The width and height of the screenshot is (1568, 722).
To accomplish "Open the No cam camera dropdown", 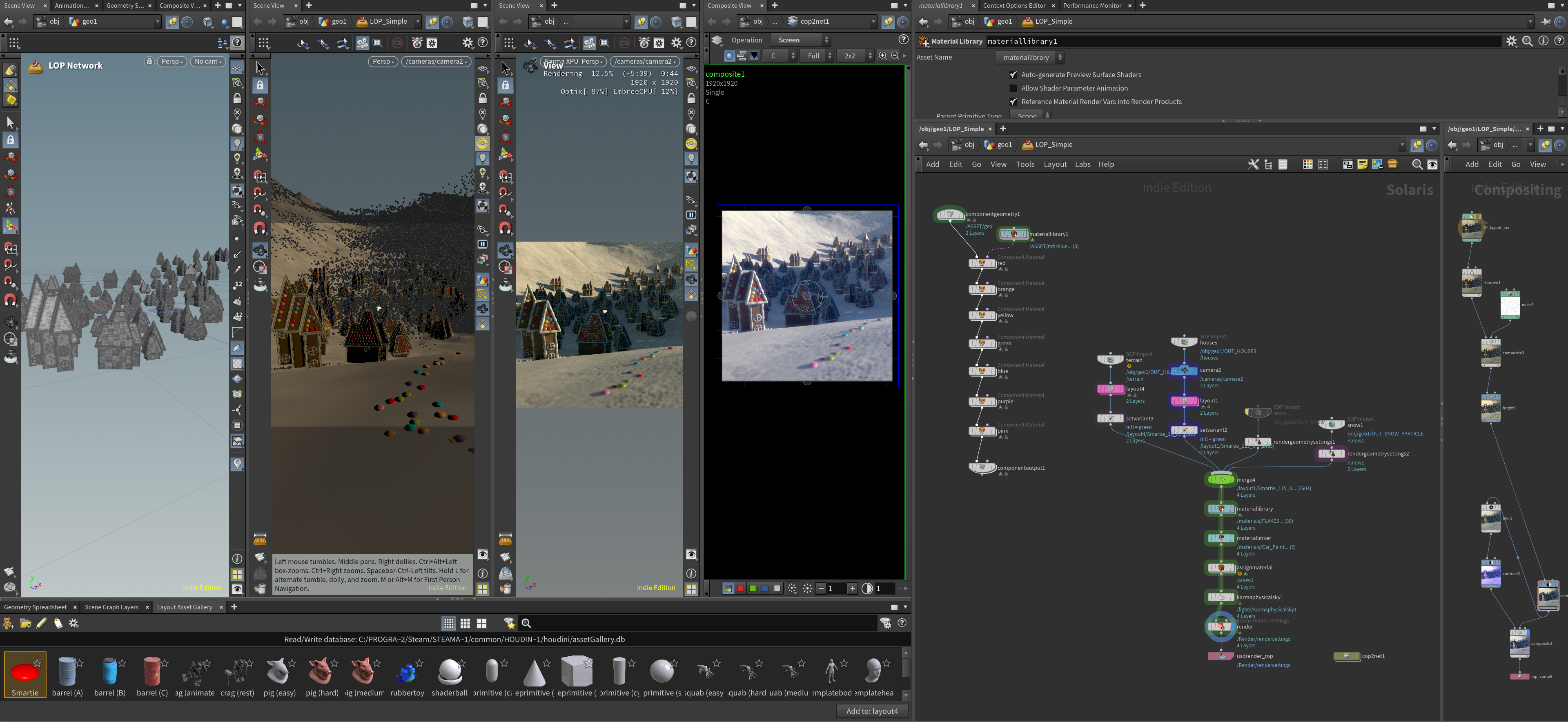I will pyautogui.click(x=208, y=62).
